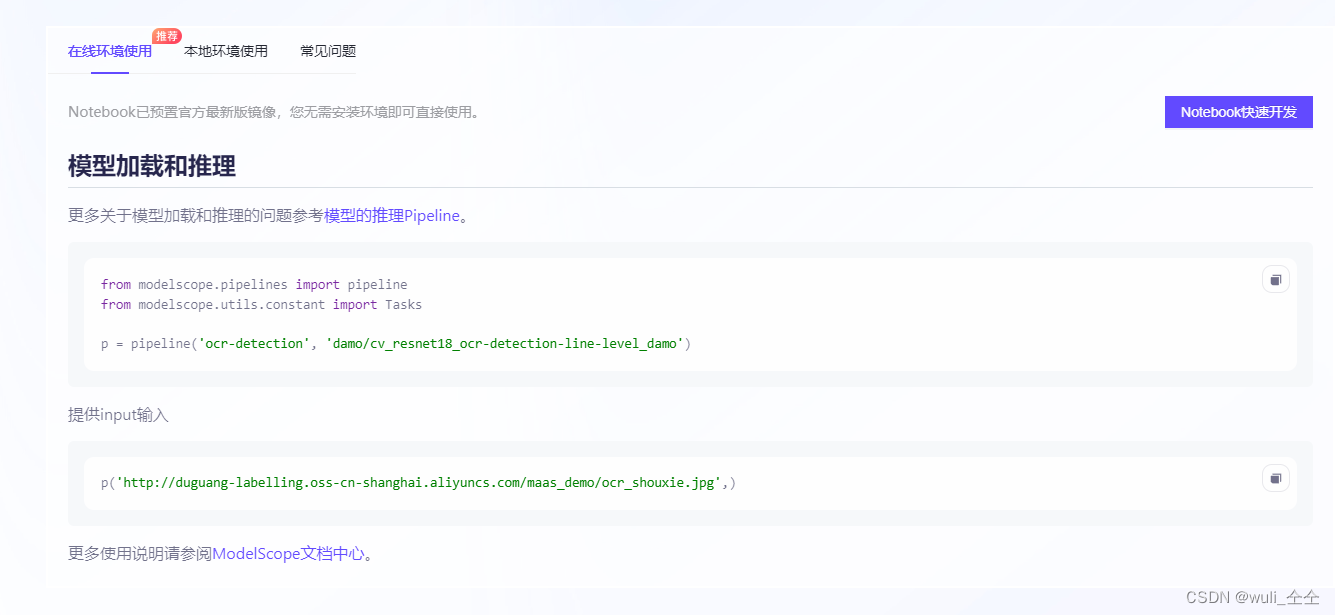Click the underline indicator below 在线环境使用
This screenshot has width=1335, height=615.
click(109, 74)
